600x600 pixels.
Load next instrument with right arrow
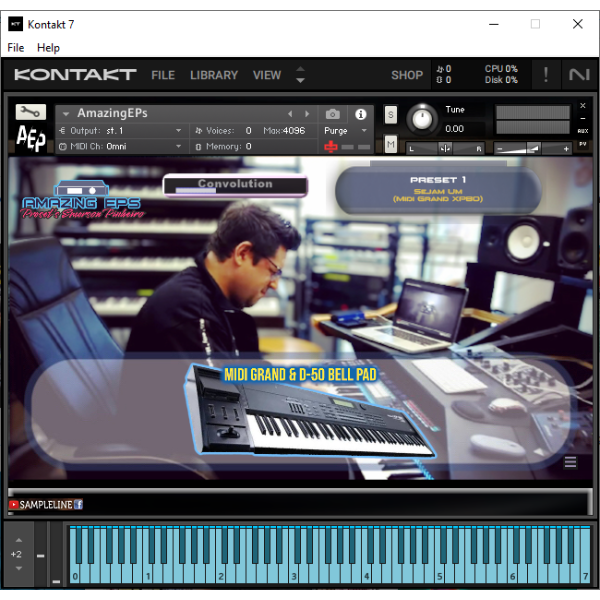click(307, 114)
